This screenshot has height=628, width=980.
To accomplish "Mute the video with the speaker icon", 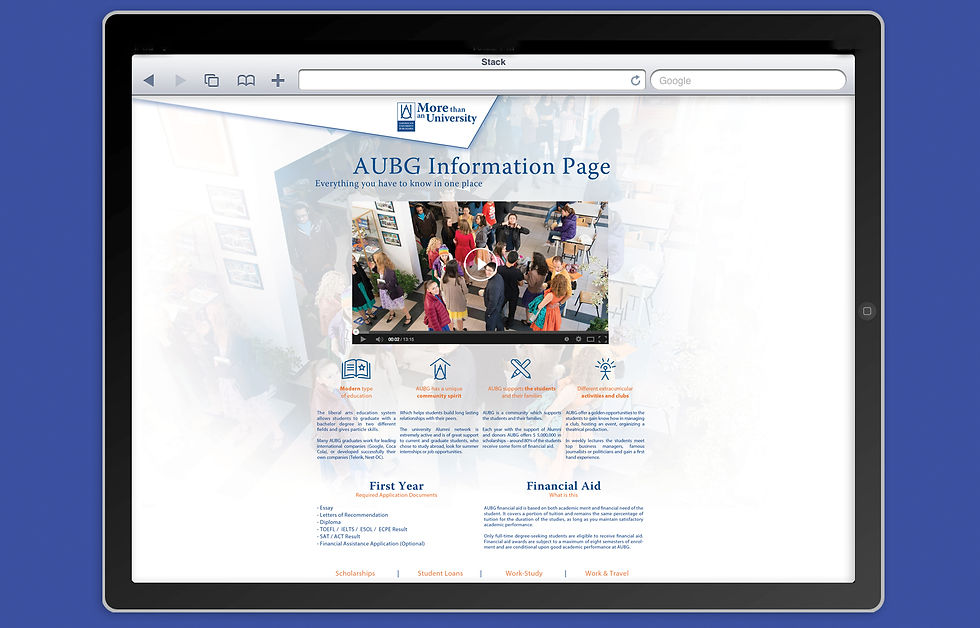I will tap(379, 339).
